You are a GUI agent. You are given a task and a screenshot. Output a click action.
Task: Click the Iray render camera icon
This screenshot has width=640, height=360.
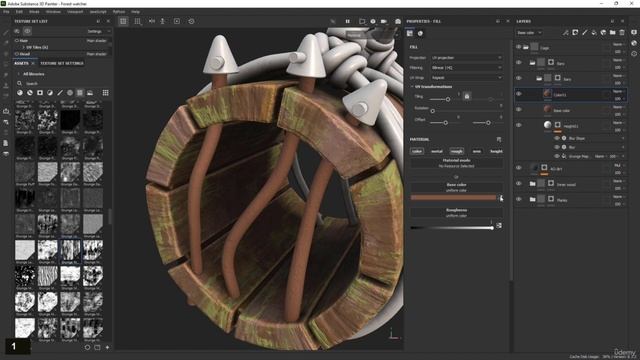[398, 21]
